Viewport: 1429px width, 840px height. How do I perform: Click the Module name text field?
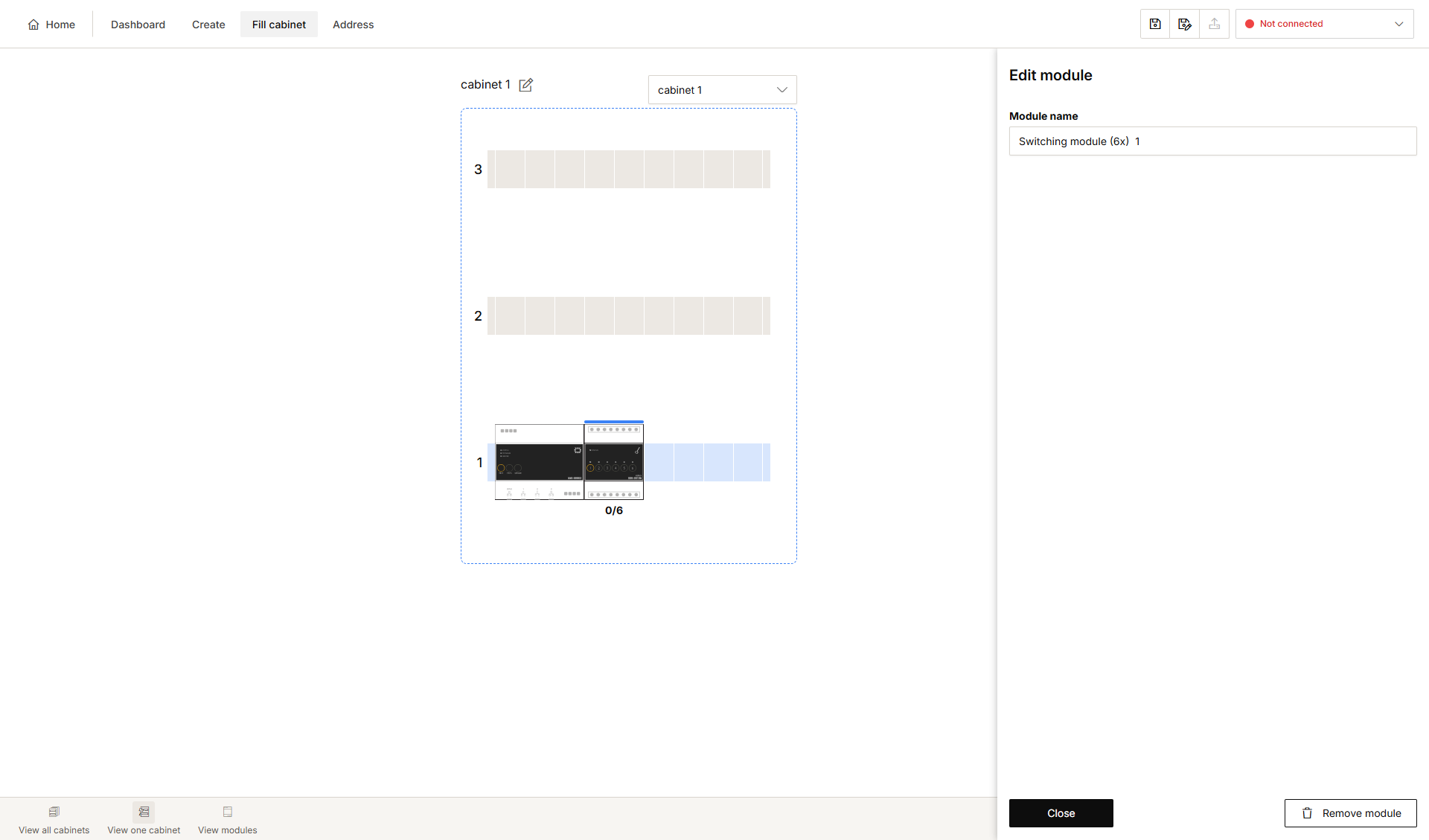(1212, 141)
